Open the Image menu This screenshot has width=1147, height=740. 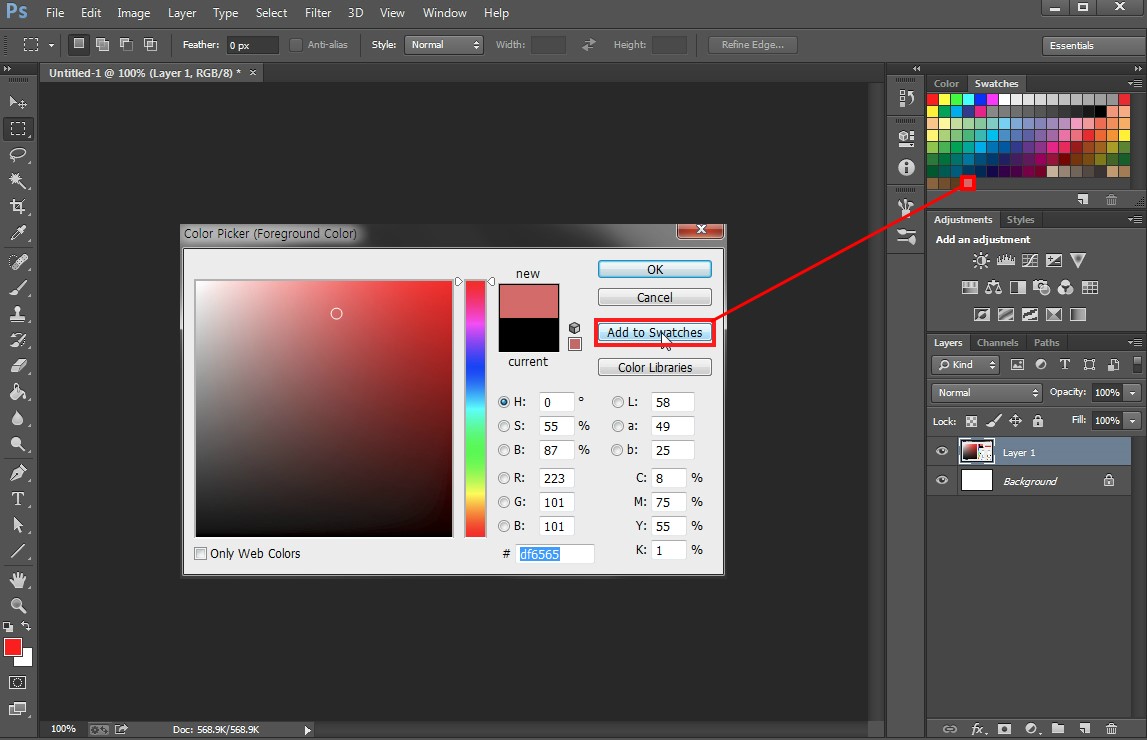click(x=134, y=13)
